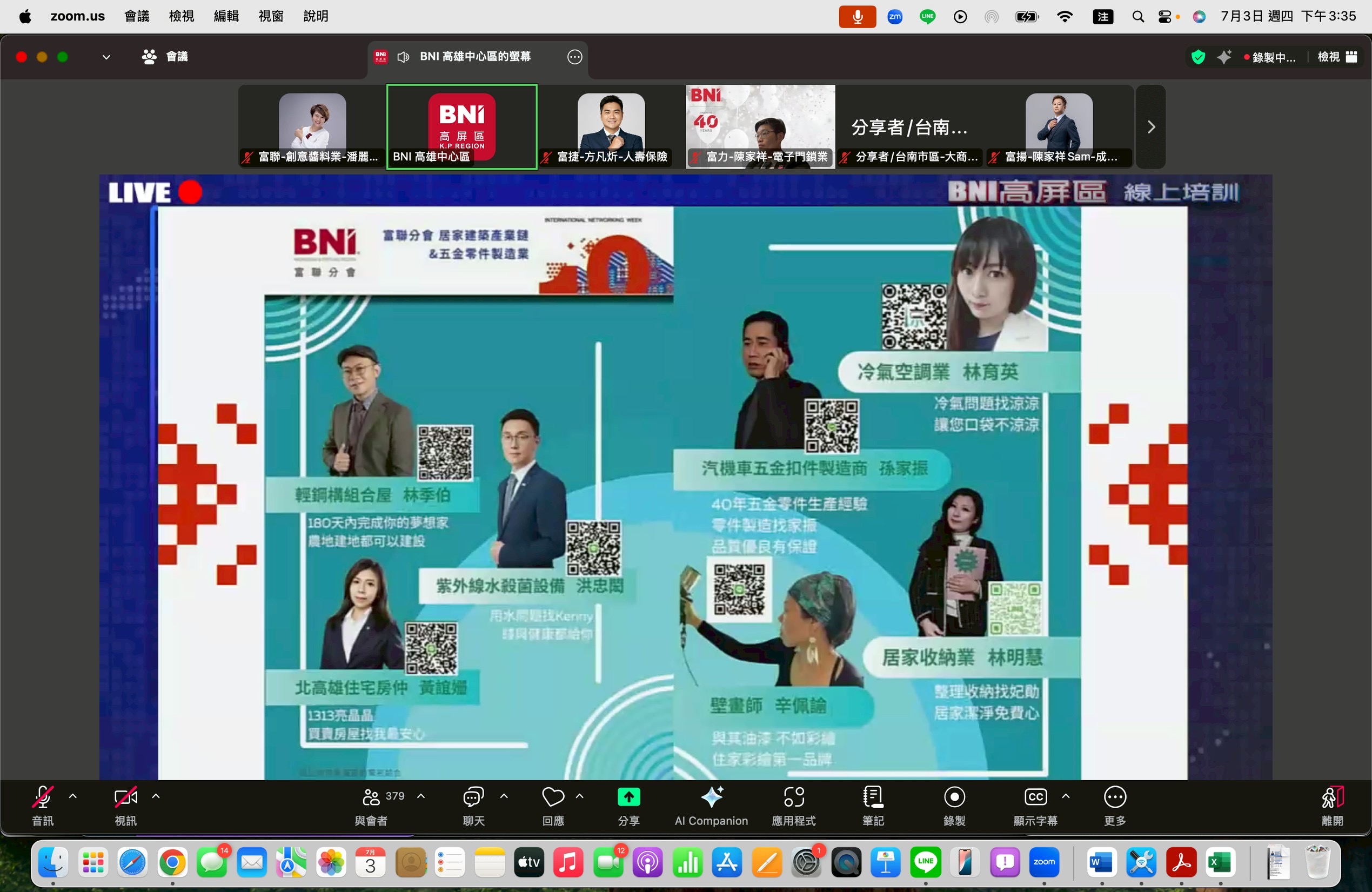Viewport: 1372px width, 892px height.
Task: Open 回應 reactions heart icon
Action: 553,805
